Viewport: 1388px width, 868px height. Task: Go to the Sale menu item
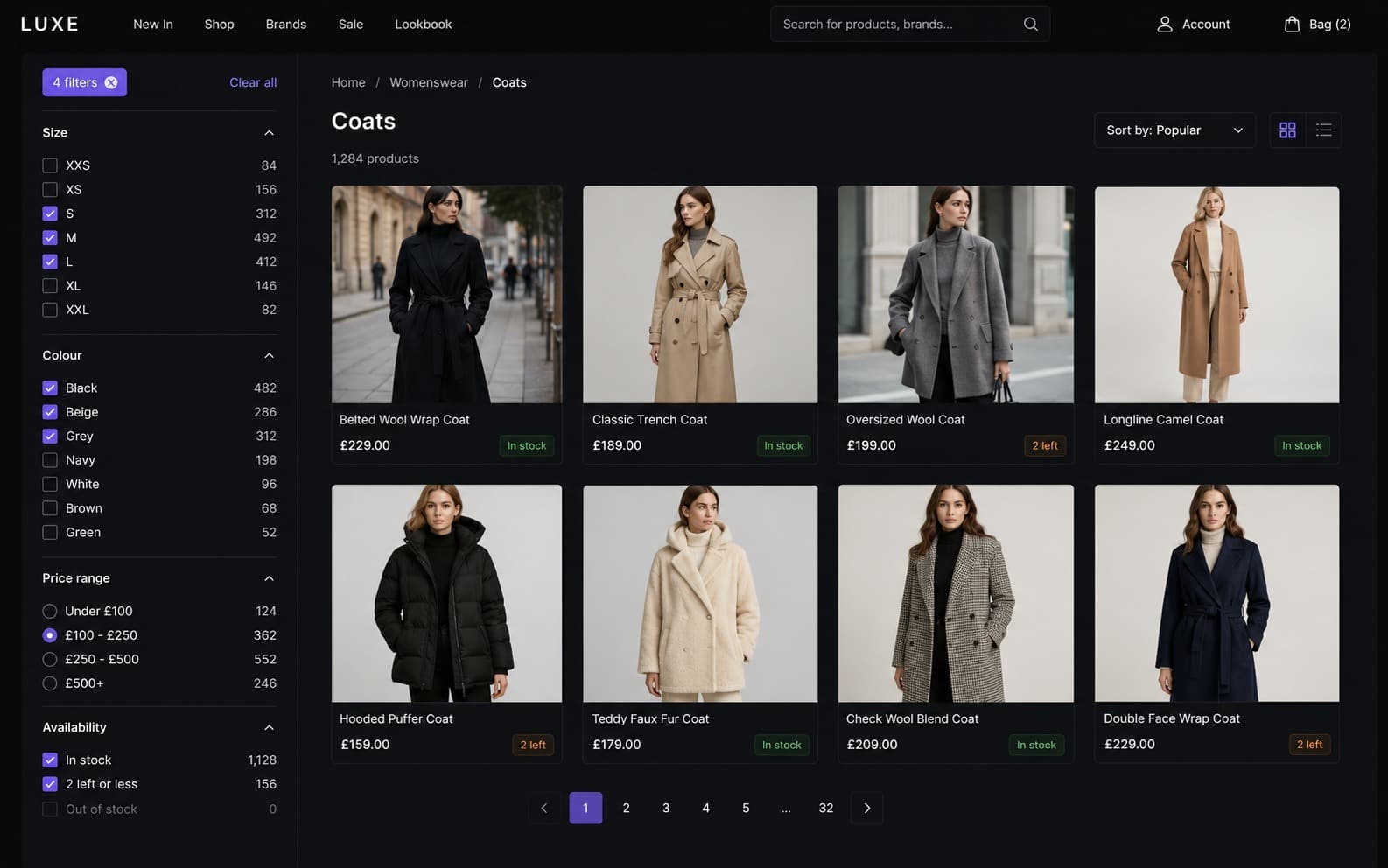(351, 24)
